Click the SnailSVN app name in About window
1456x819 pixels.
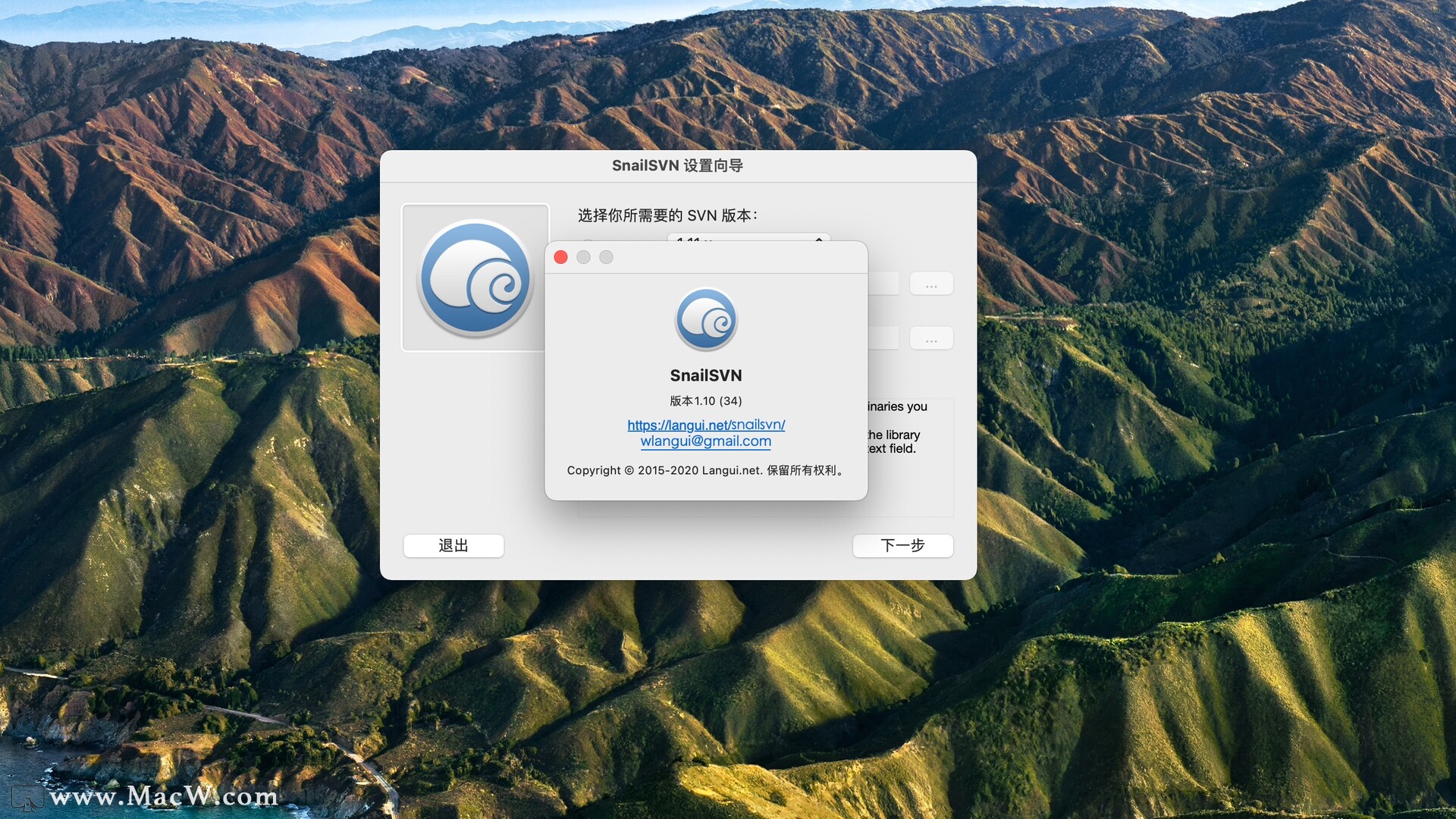(x=706, y=375)
